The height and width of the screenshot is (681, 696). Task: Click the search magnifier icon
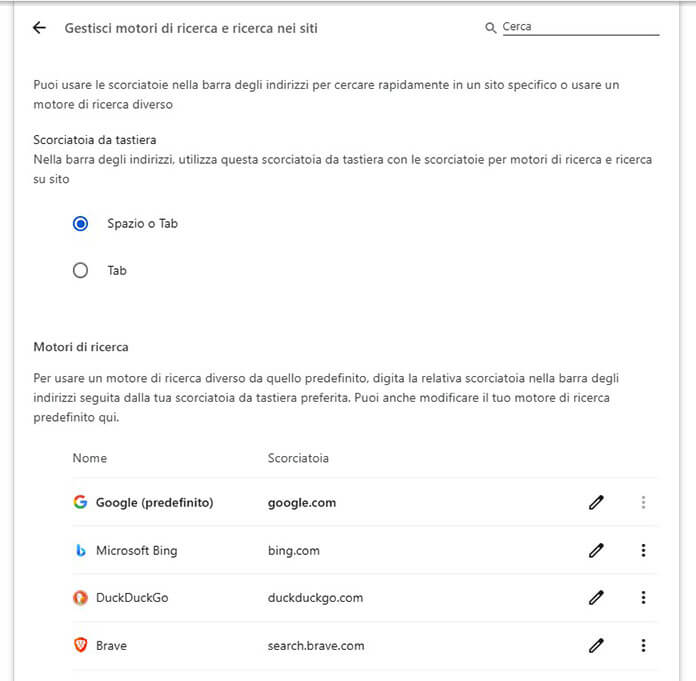[x=491, y=28]
